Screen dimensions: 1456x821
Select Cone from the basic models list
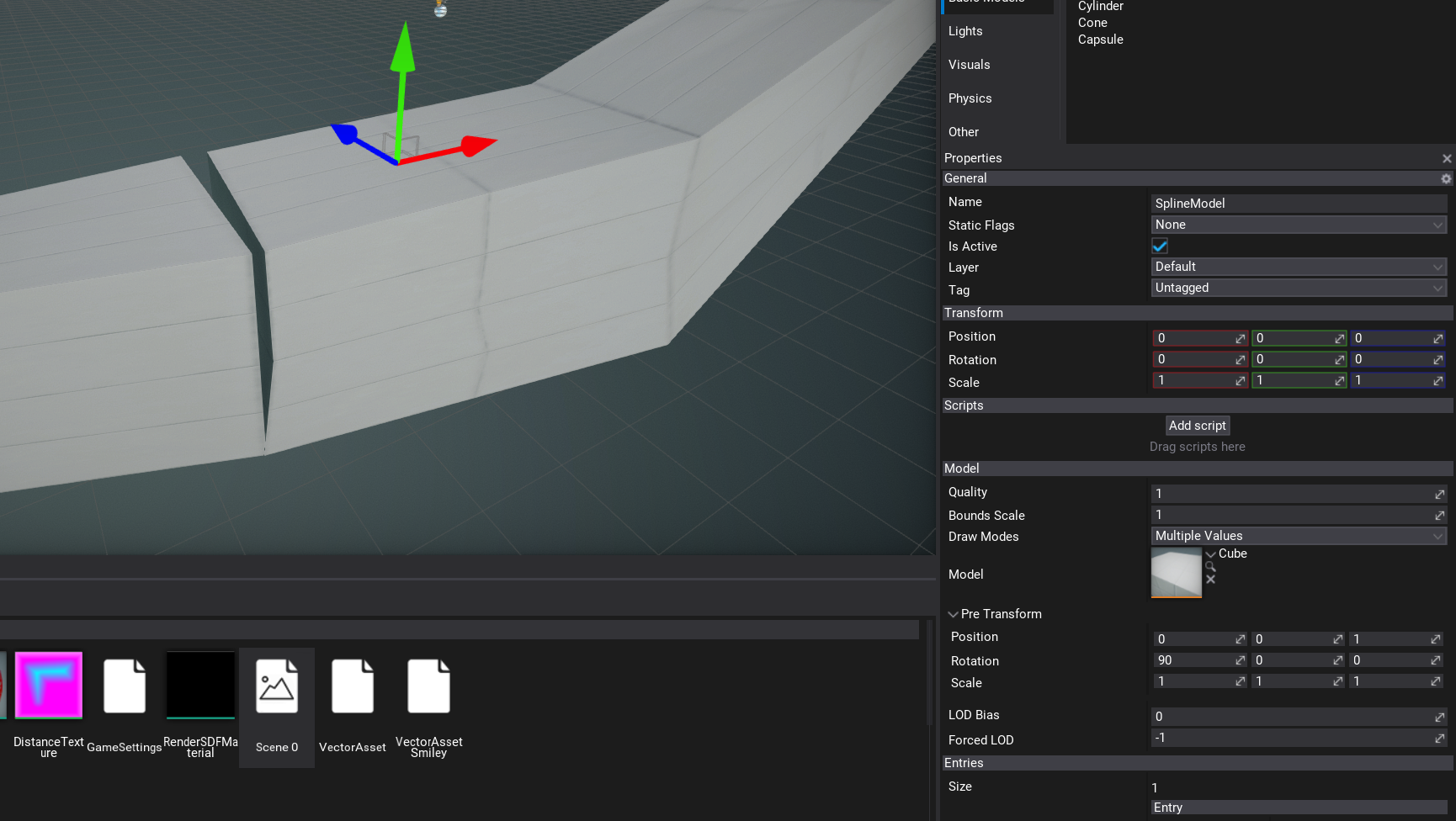point(1092,23)
